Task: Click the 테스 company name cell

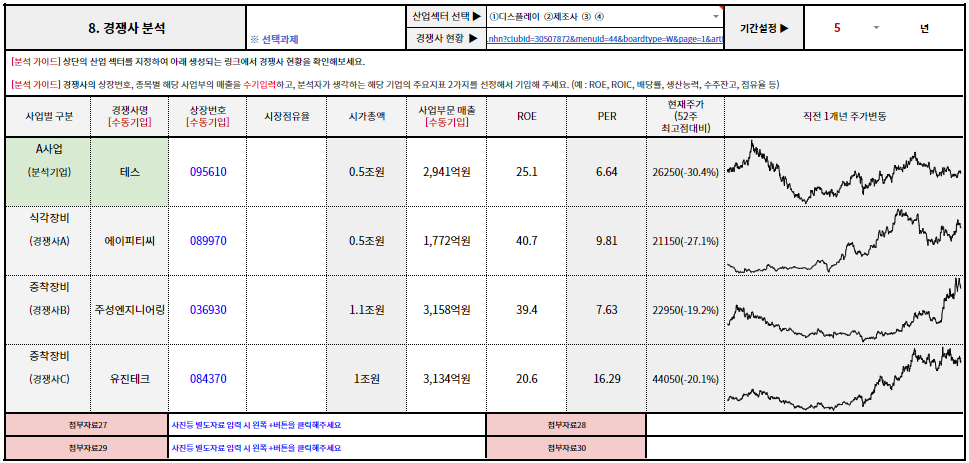Action: click(130, 172)
